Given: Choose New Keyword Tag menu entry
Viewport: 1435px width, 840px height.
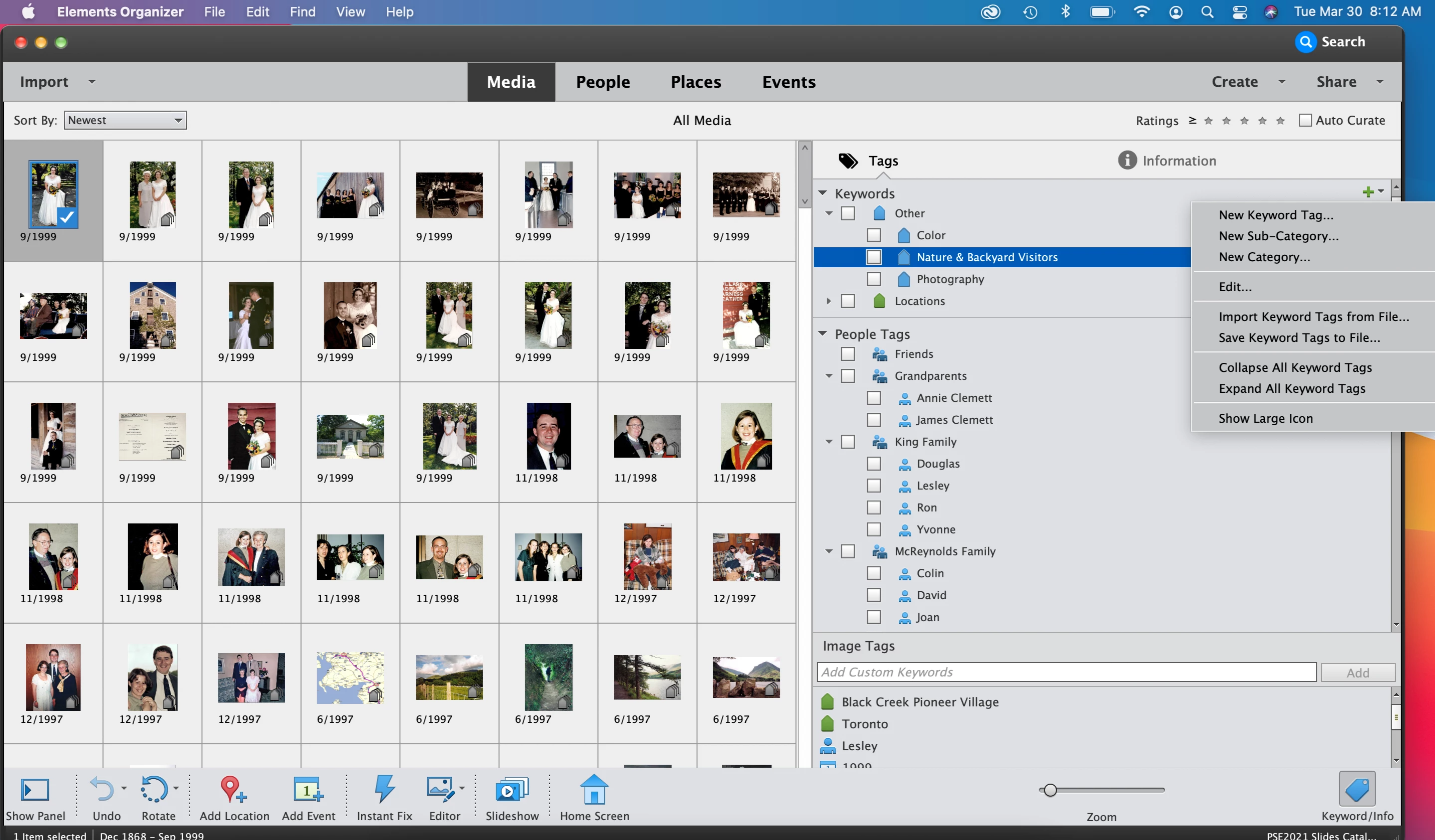Looking at the screenshot, I should click(x=1275, y=215).
